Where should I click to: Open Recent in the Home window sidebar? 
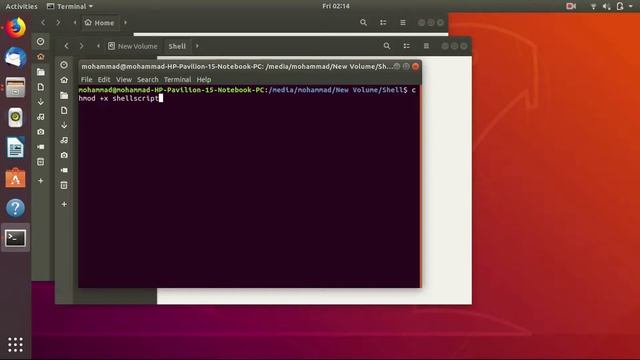coord(40,41)
